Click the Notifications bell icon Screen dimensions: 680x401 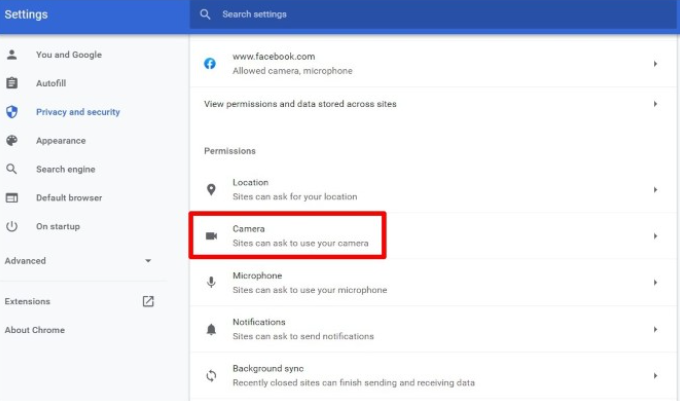click(211, 329)
